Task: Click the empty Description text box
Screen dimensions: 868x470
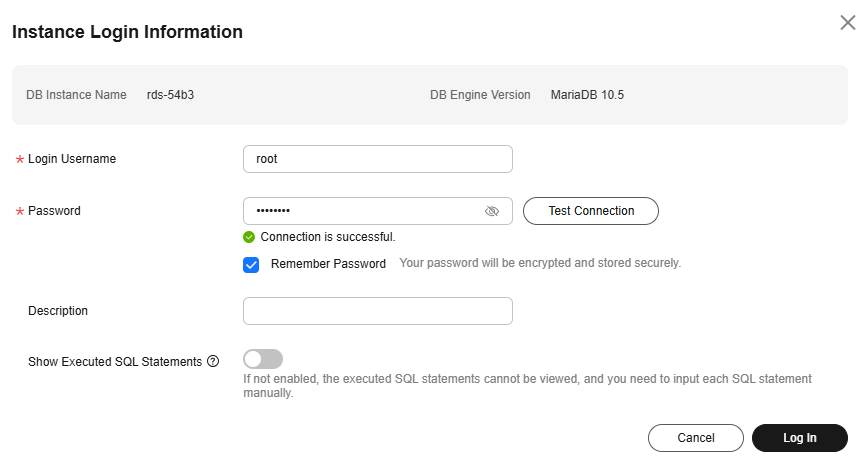Action: click(378, 311)
